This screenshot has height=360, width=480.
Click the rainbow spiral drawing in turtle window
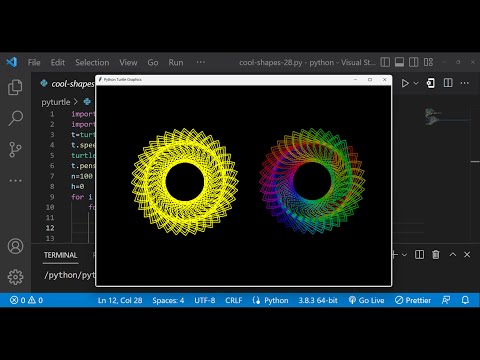coord(312,181)
